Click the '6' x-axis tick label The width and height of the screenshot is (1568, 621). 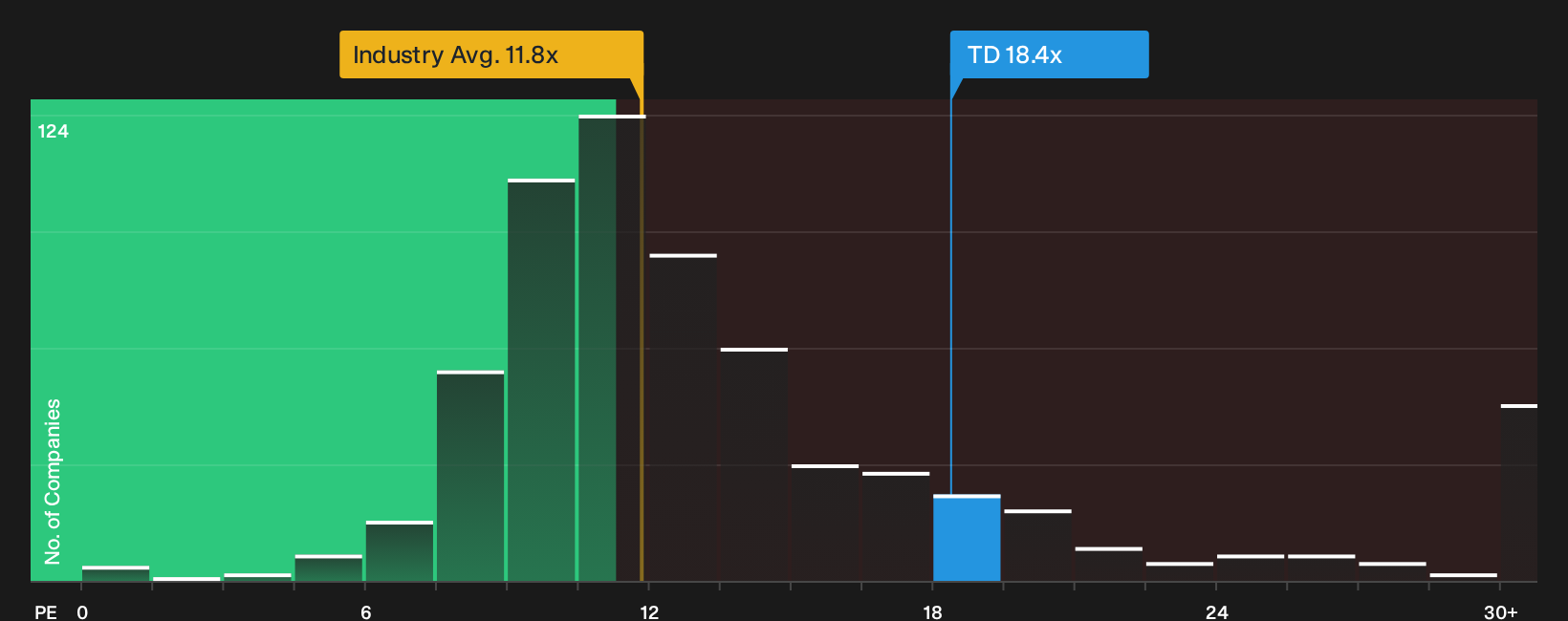click(x=366, y=612)
